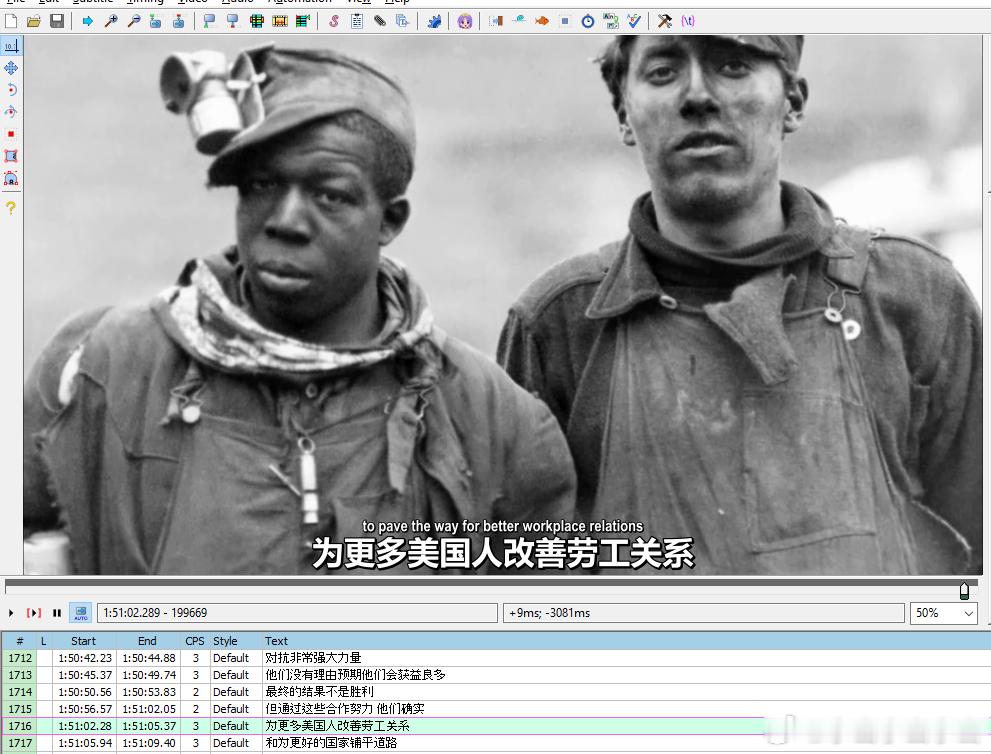Jump video to subtitle start
The image size is (991, 754).
coord(155,21)
